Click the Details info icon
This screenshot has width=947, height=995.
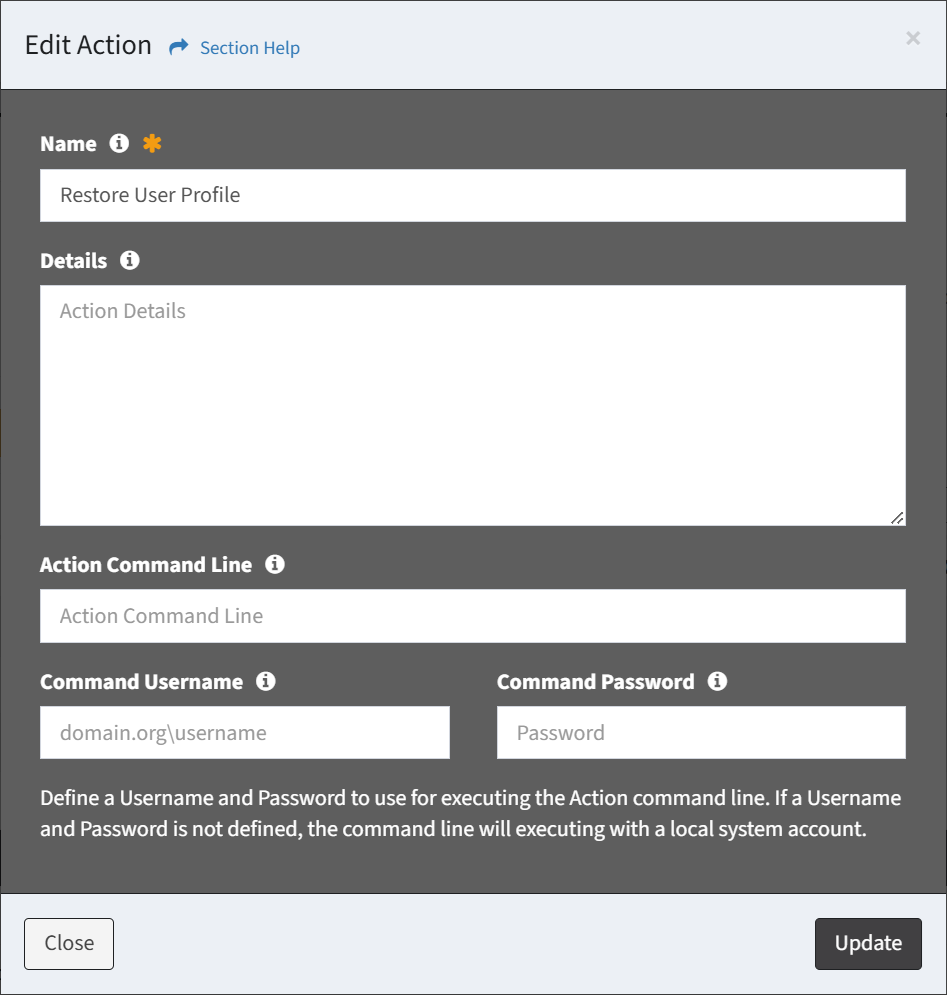[129, 260]
